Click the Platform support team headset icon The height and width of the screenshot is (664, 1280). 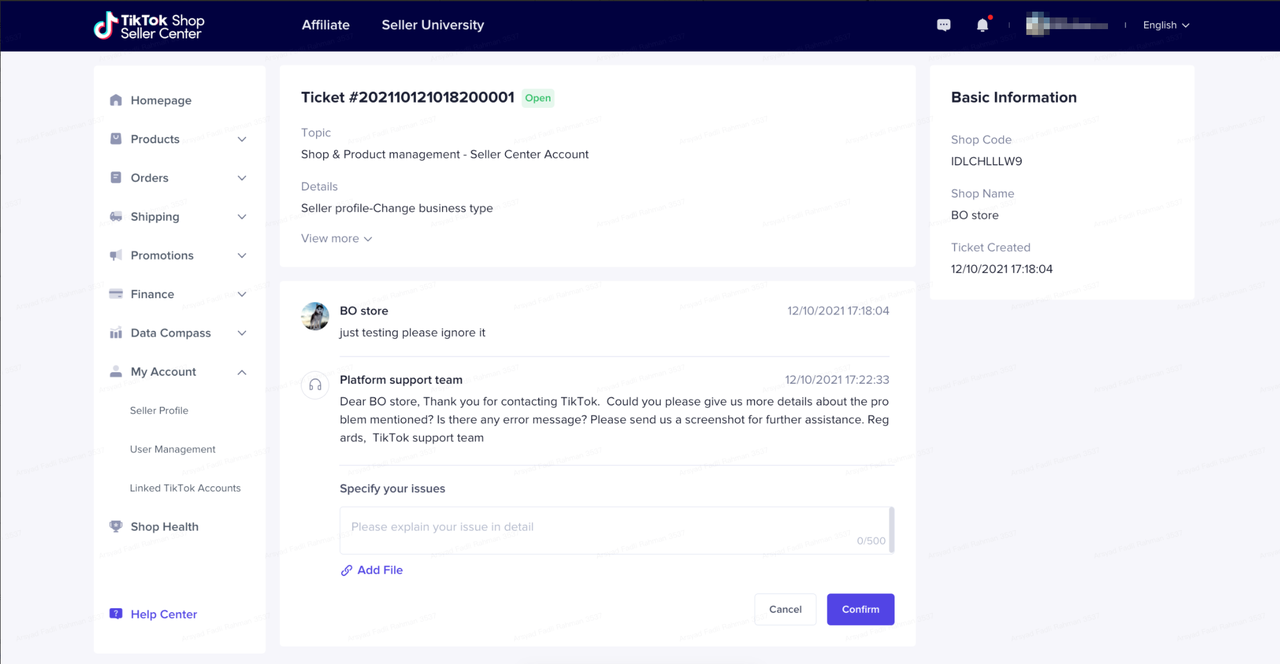coord(315,385)
